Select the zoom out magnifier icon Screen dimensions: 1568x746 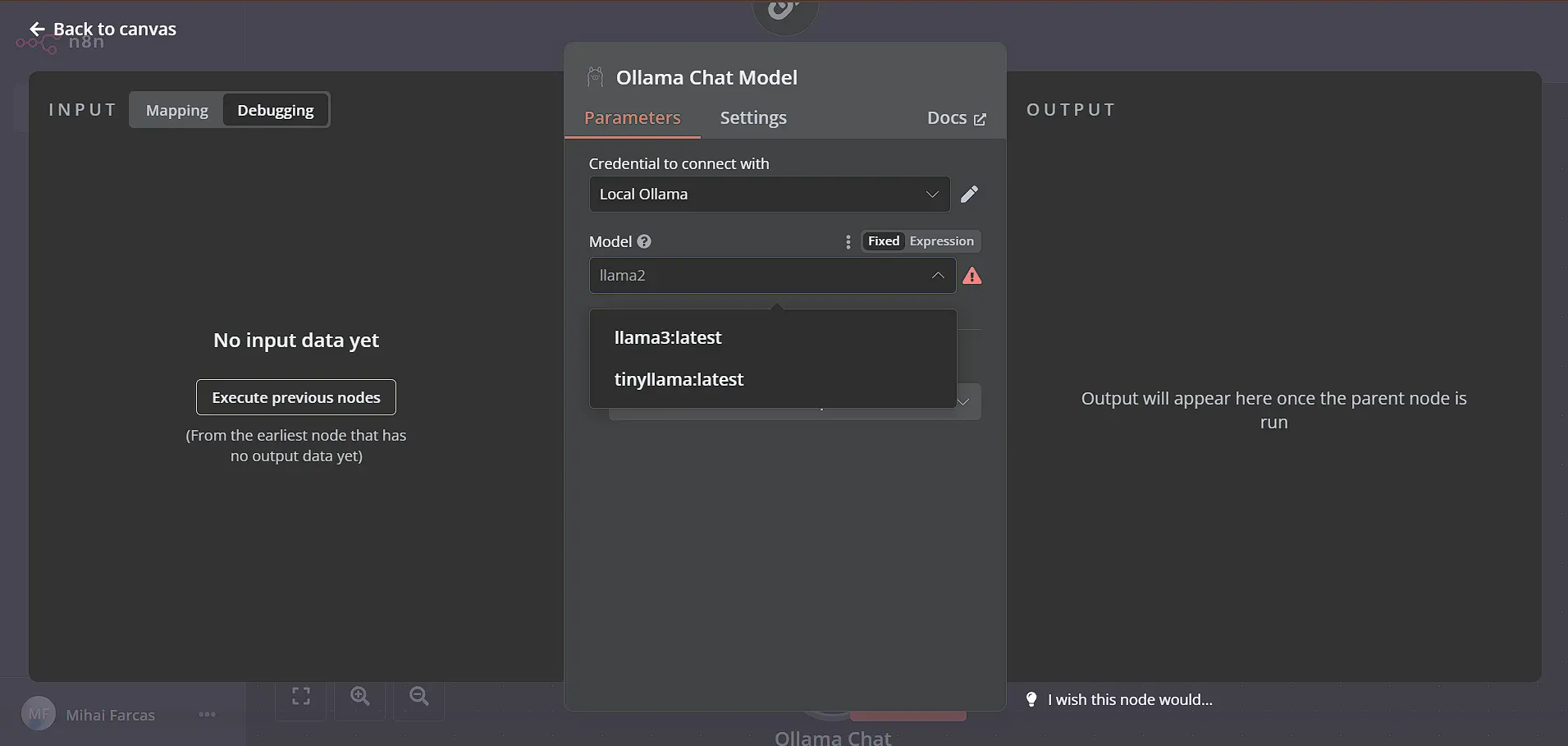pos(418,696)
